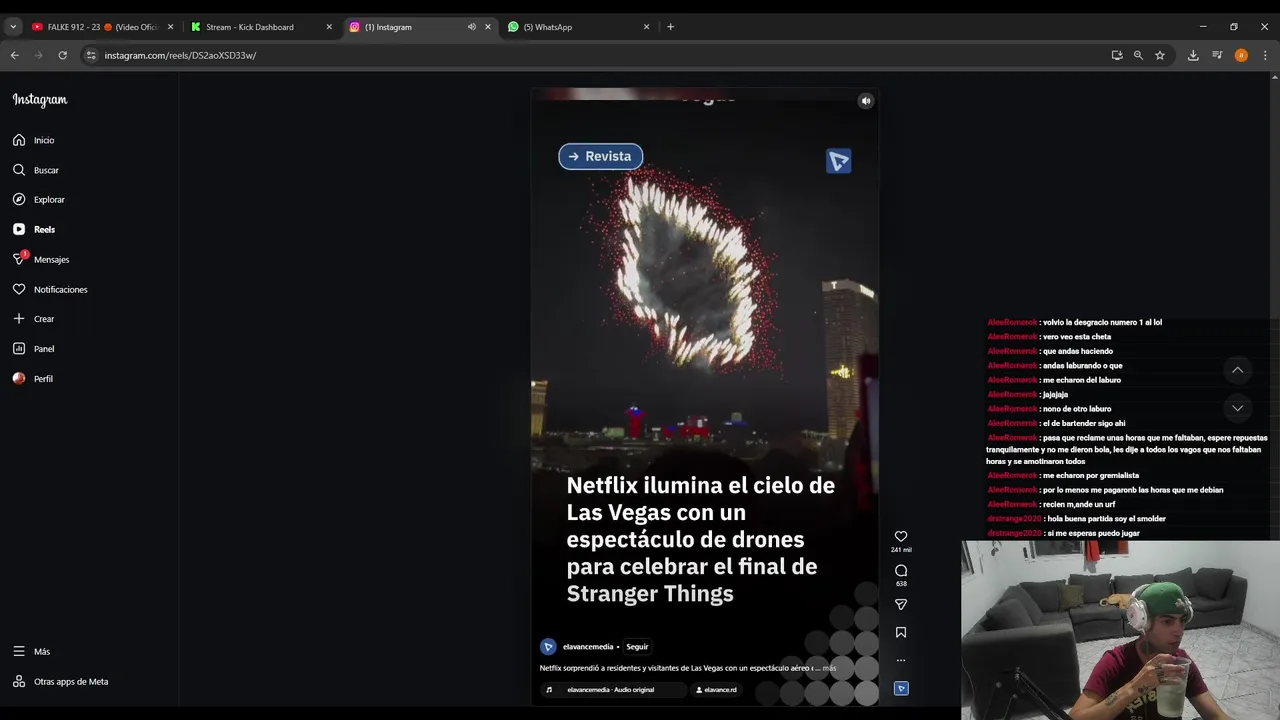Open a new browser tab
The width and height of the screenshot is (1280, 720).
tap(670, 27)
